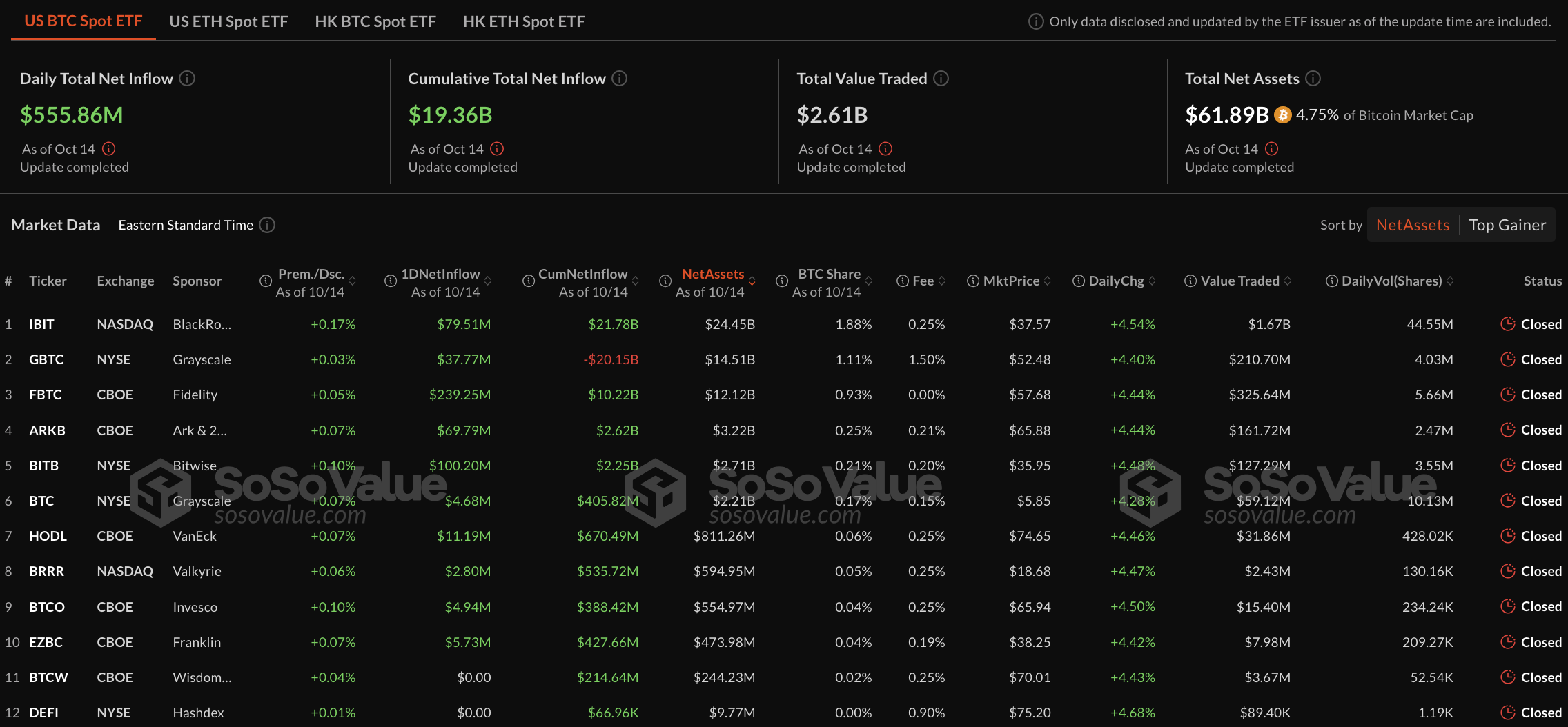Click the clock status icon in IBIT row
Screen dimensions: 1568x727
click(x=1508, y=324)
